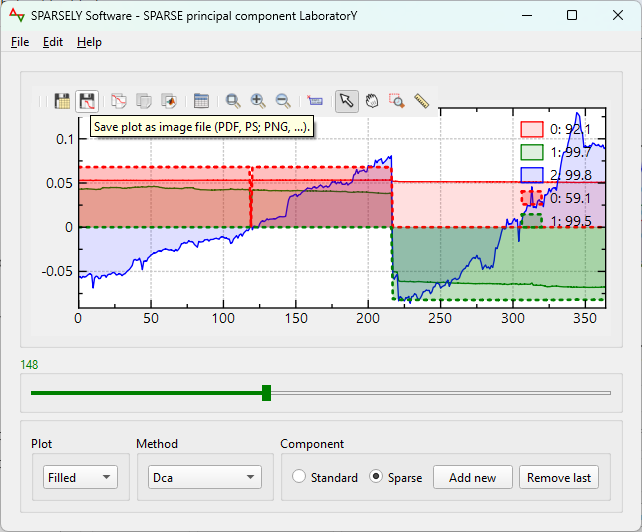Viewport: 642px width, 532px height.
Task: Select the Standard component radio button
Action: [299, 477]
